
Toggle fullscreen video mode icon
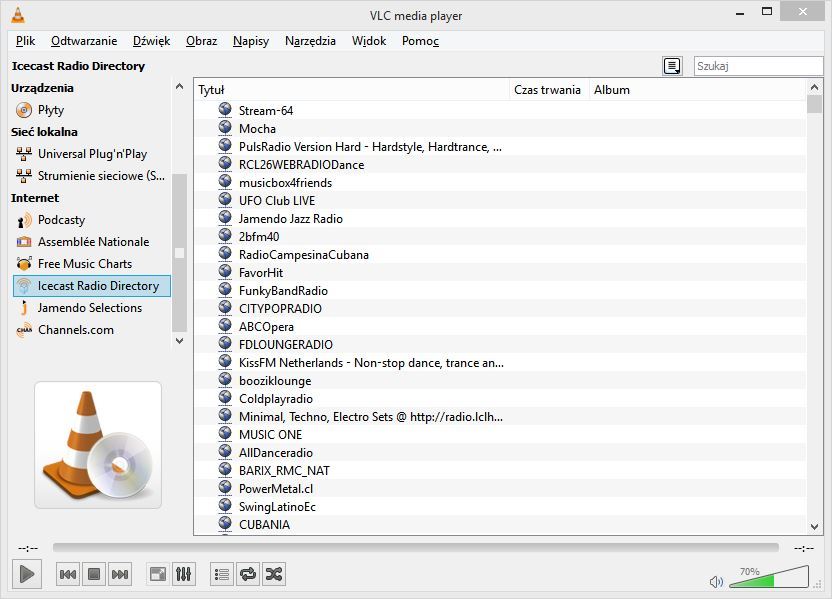pyautogui.click(x=158, y=574)
